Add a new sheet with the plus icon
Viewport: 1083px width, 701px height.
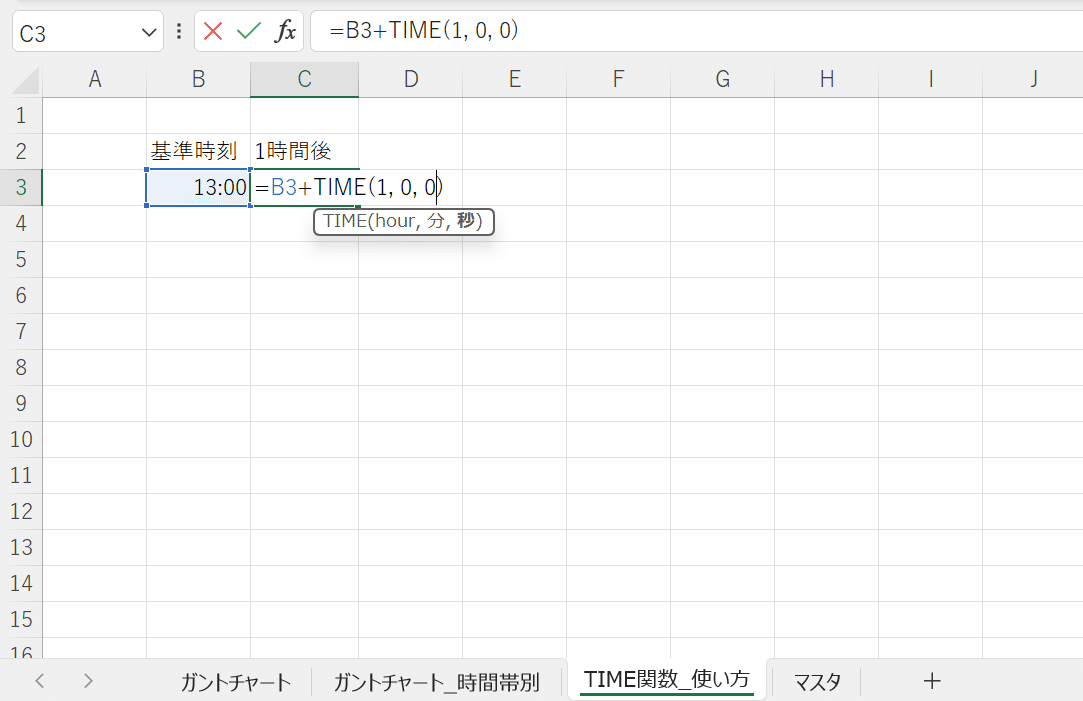(932, 681)
